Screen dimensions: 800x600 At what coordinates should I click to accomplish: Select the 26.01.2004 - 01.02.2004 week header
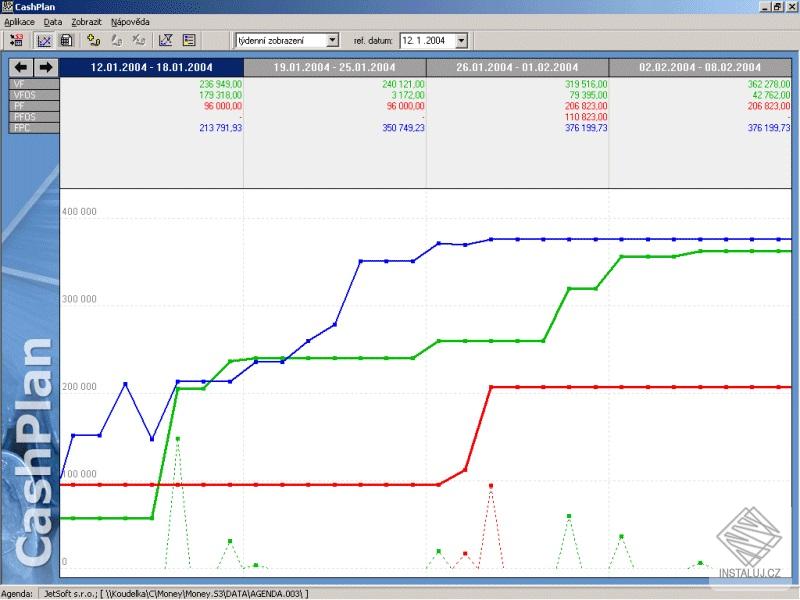coord(517,67)
